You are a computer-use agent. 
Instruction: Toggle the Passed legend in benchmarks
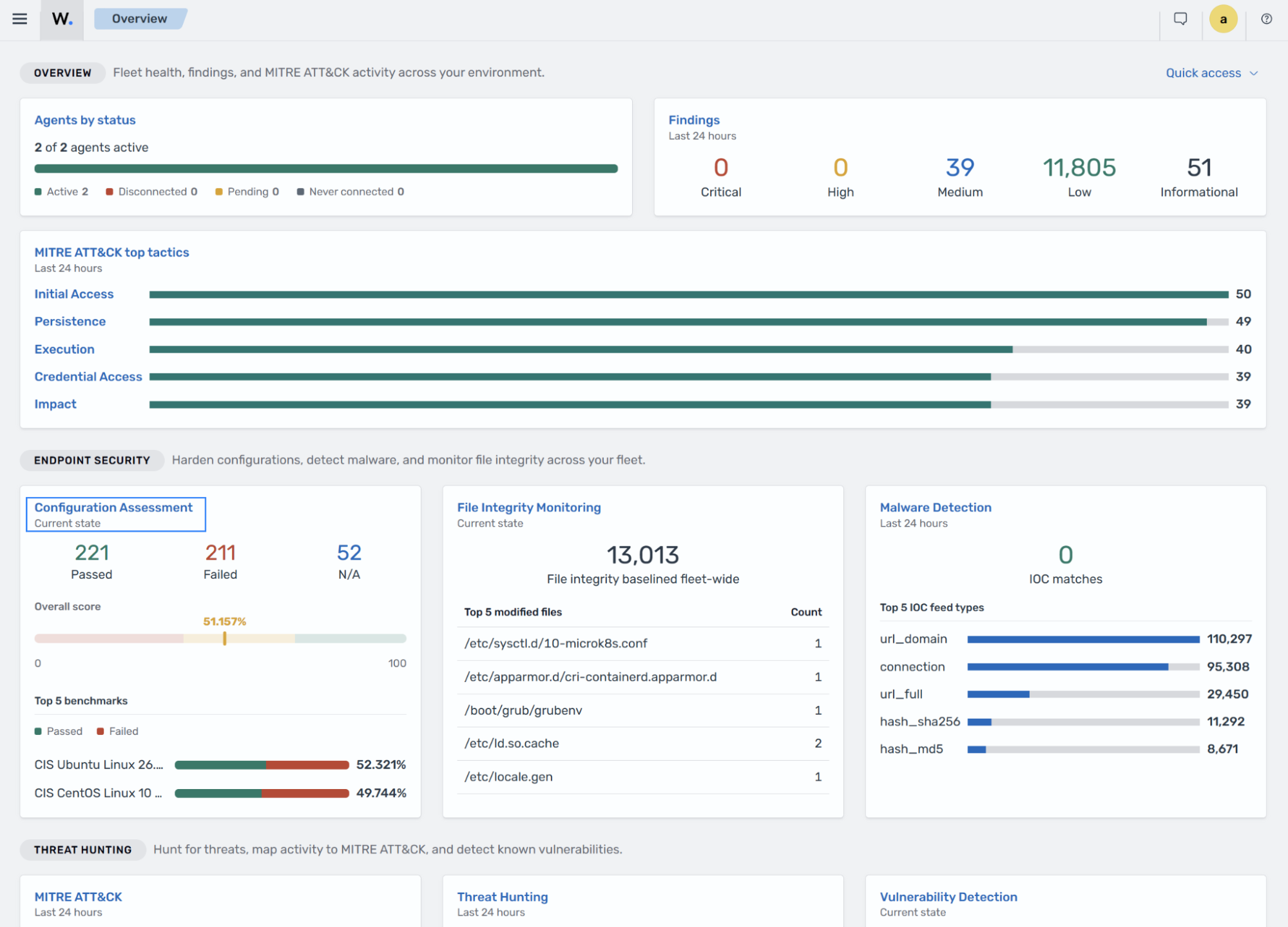[59, 731]
